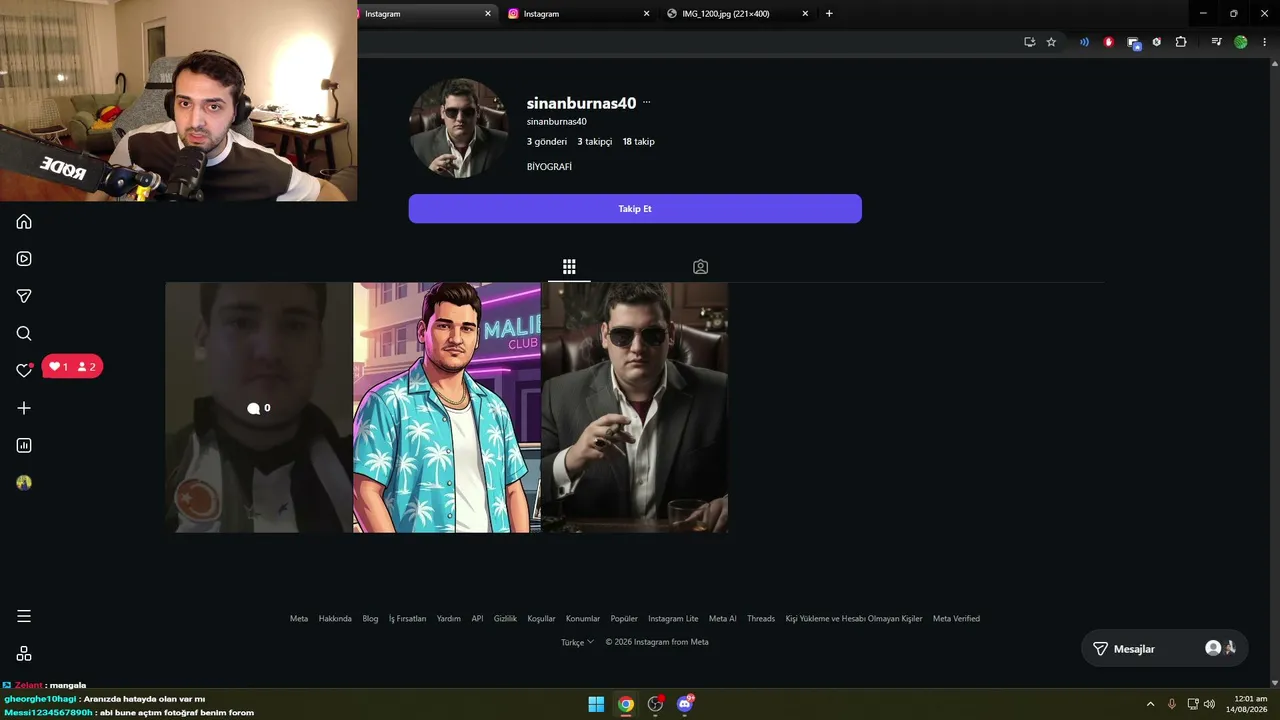Close the IMG_1200.jpg tab
The image size is (1280, 720).
coord(805,14)
